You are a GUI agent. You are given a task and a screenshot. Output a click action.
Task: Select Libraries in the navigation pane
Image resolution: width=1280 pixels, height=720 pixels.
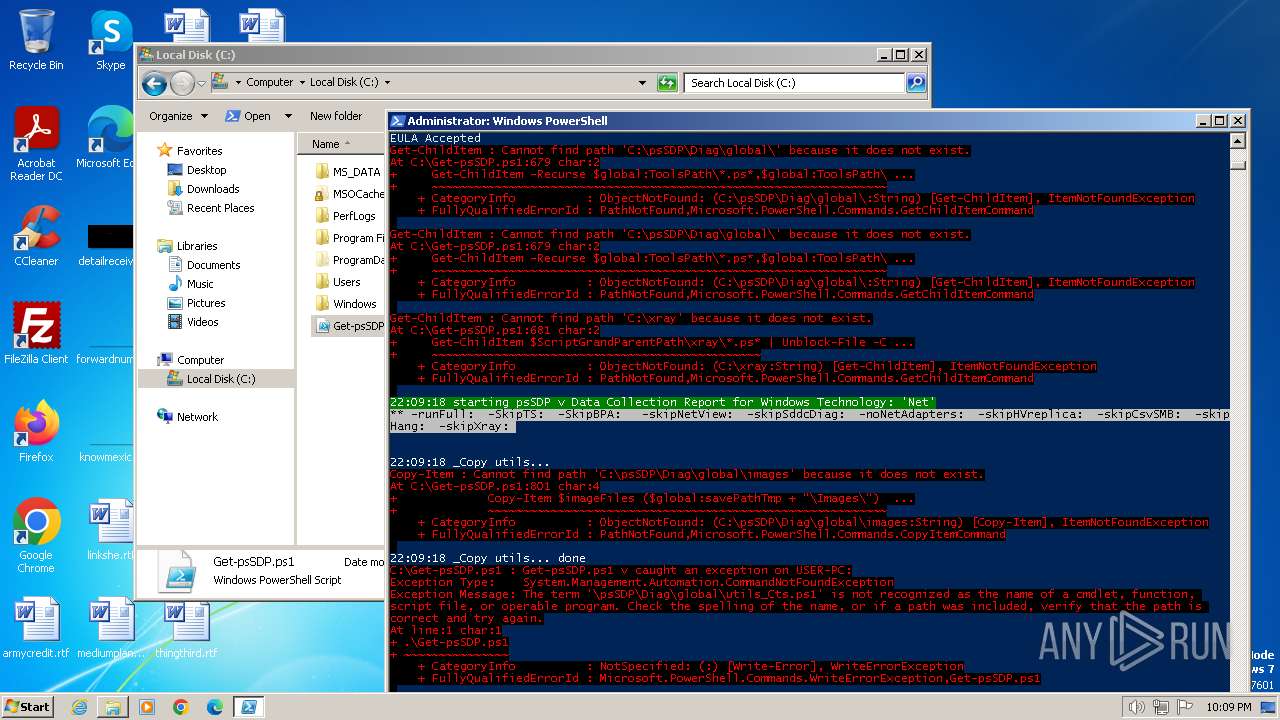click(197, 246)
